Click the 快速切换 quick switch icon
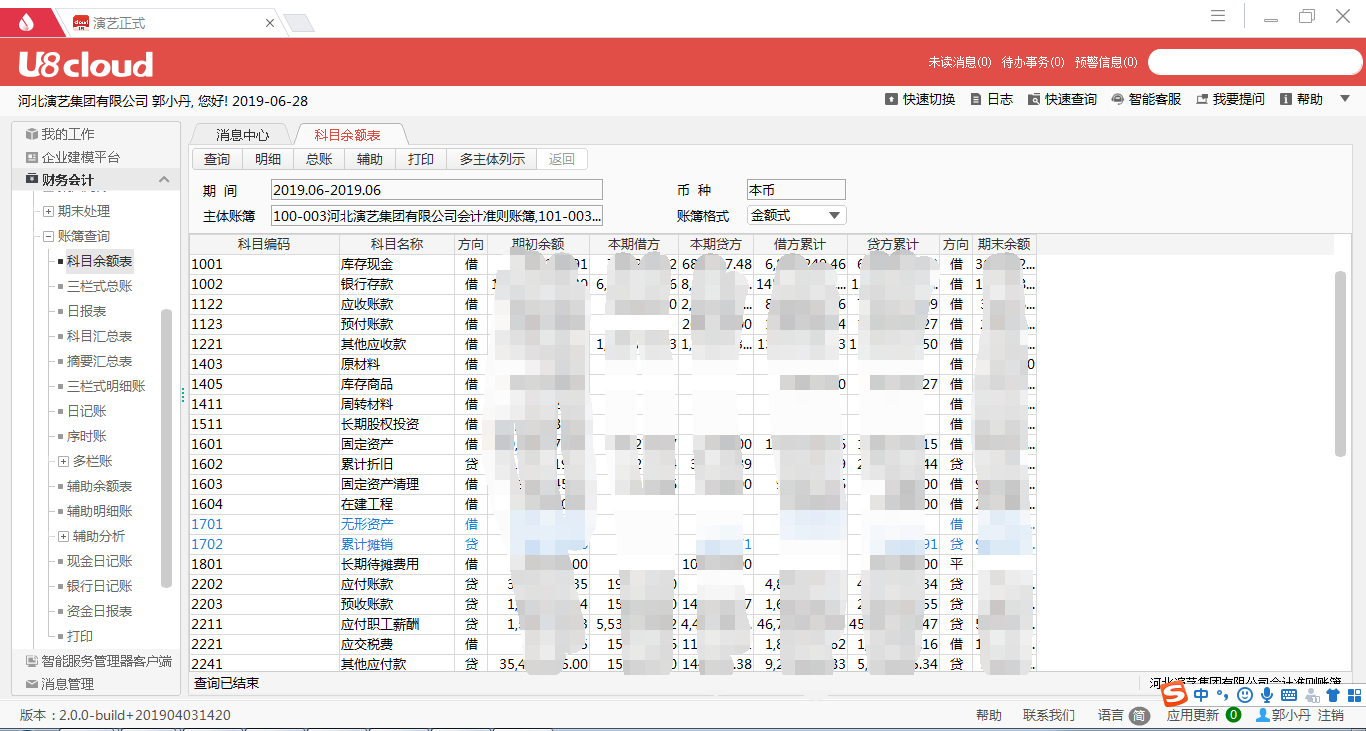Viewport: 1366px width, 731px height. [891, 100]
